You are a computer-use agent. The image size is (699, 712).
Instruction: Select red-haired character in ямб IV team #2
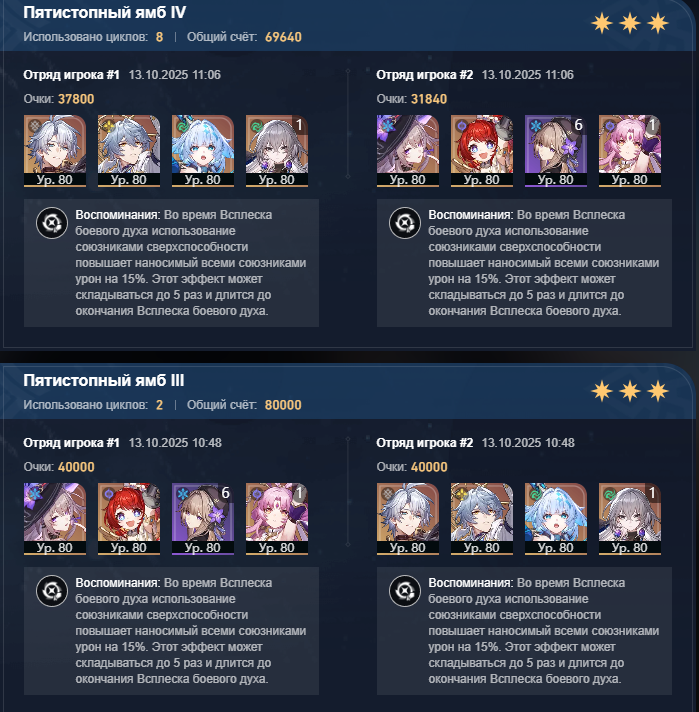pyautogui.click(x=482, y=151)
